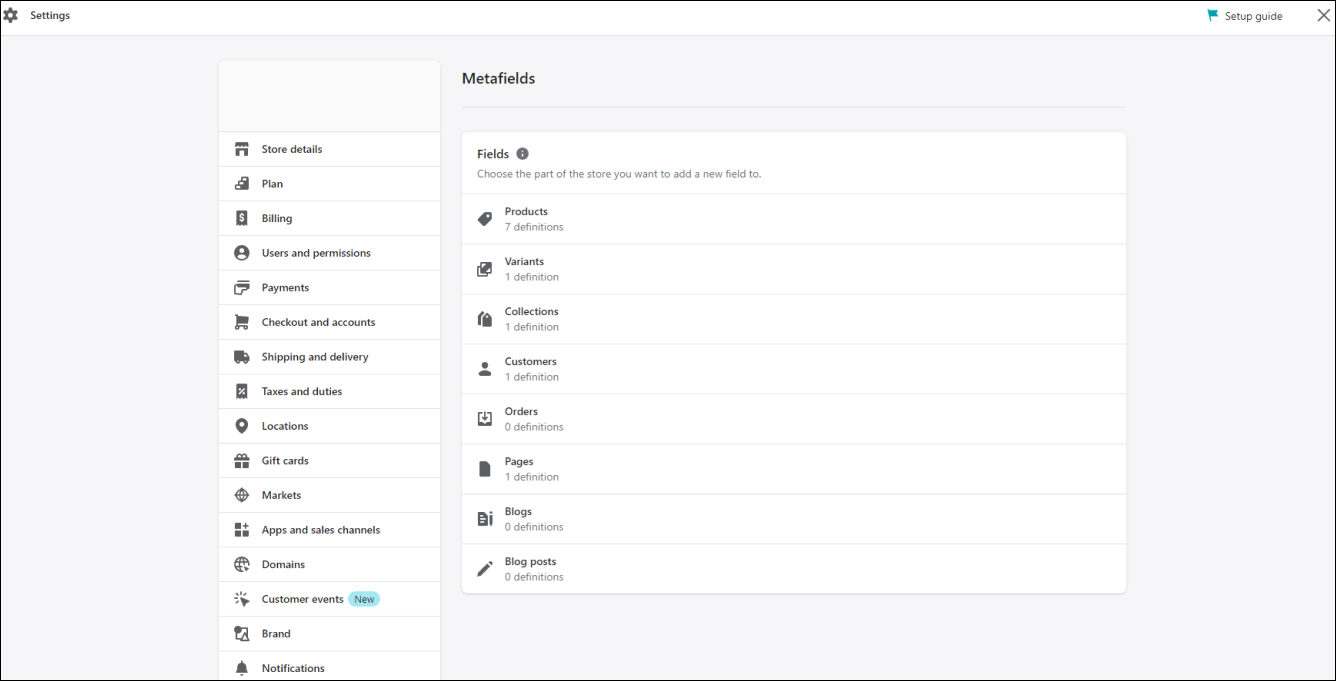
Task: Click the Checkout cart icon
Action: [x=242, y=322]
